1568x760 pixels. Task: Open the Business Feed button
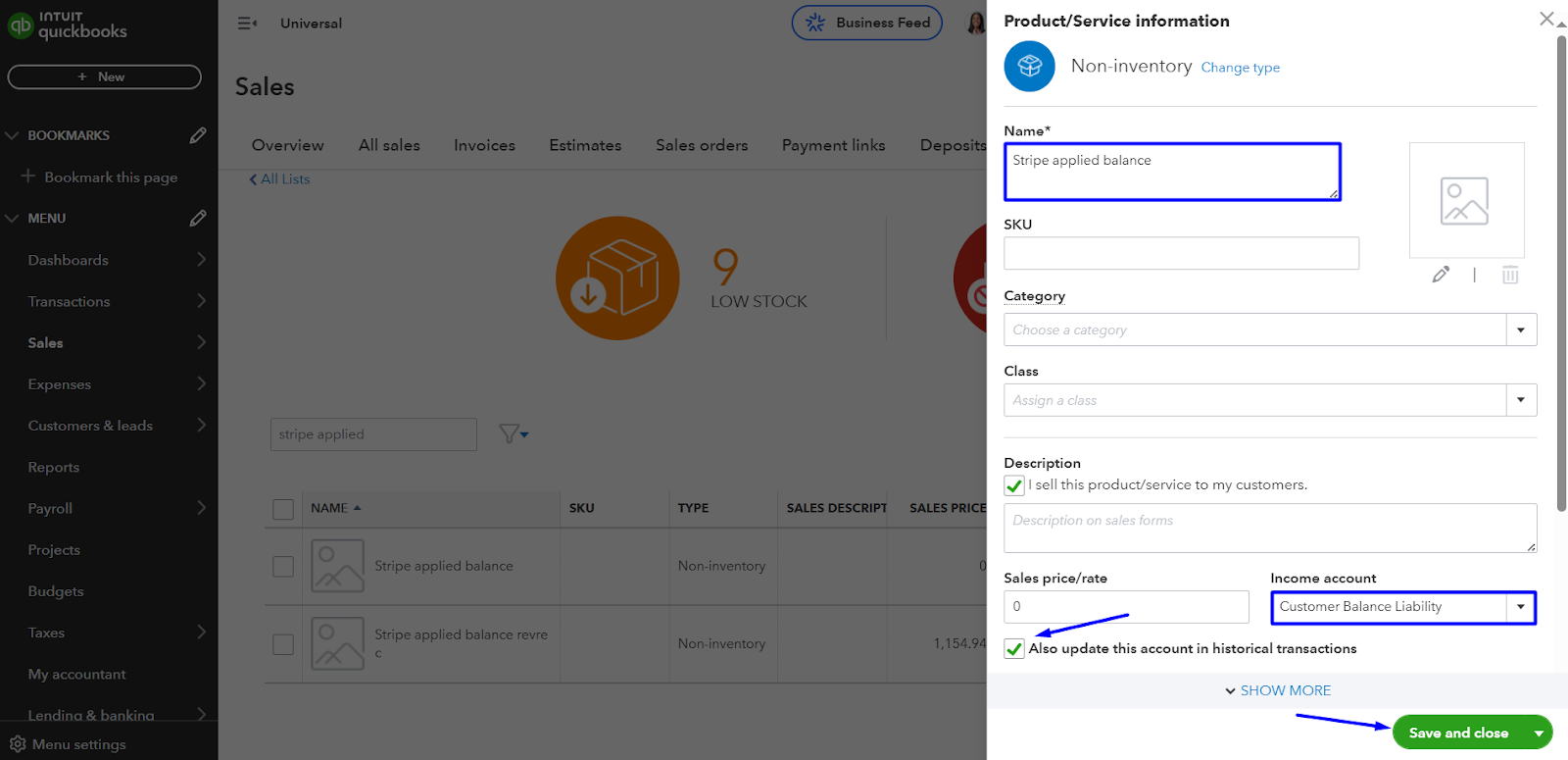point(866,23)
